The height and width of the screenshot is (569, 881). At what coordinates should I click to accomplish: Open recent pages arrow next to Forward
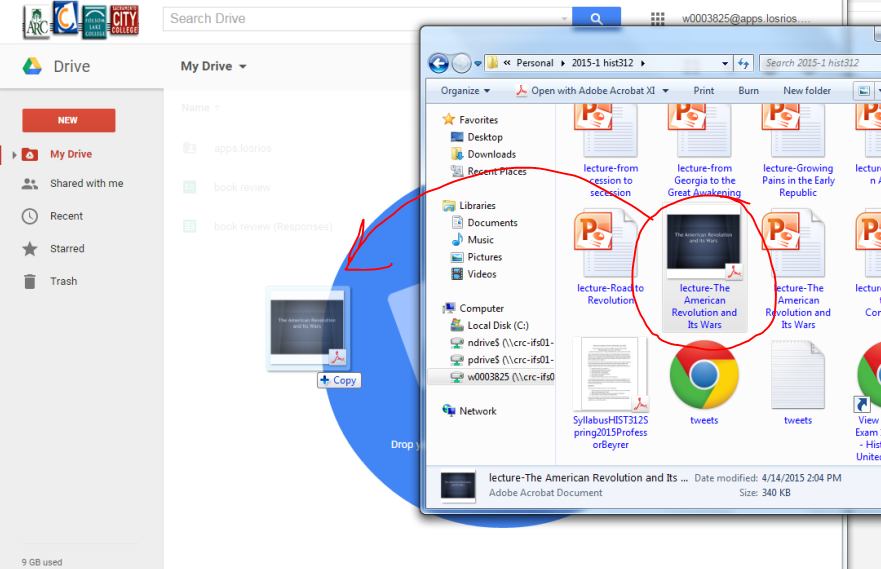coord(478,63)
